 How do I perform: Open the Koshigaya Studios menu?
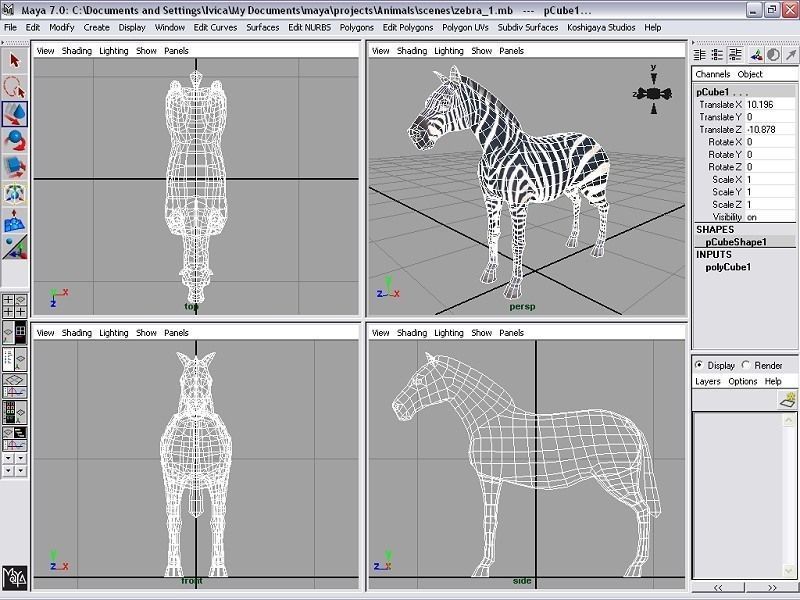601,28
